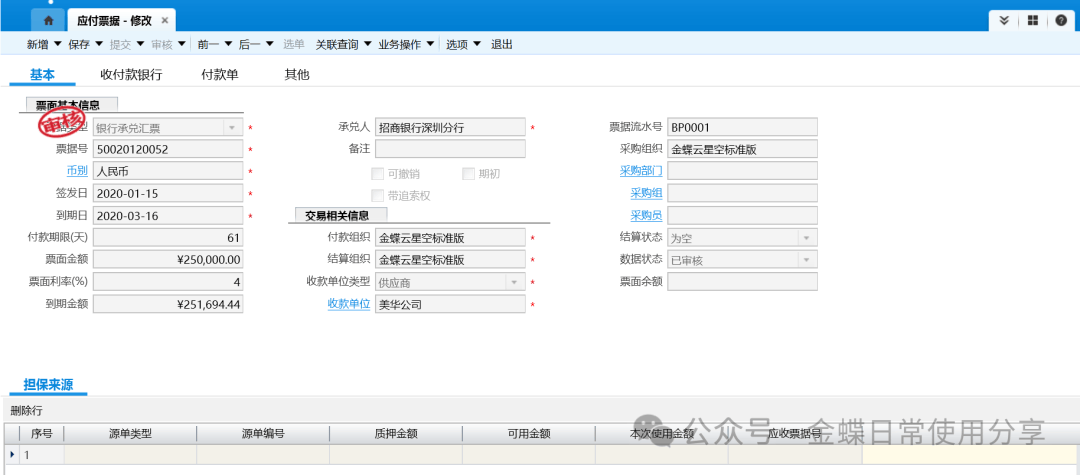Expand the 新增 dropdown arrow
1080x475 pixels.
click(57, 45)
